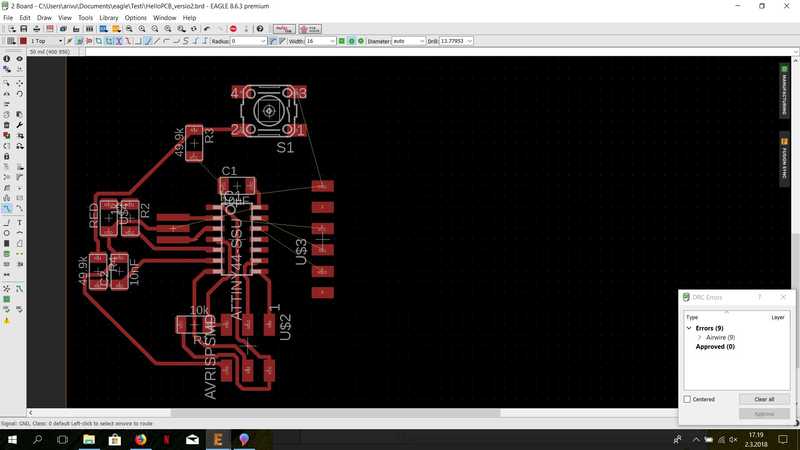Click the command line input field
This screenshot has height=450, width=800.
[439, 52]
